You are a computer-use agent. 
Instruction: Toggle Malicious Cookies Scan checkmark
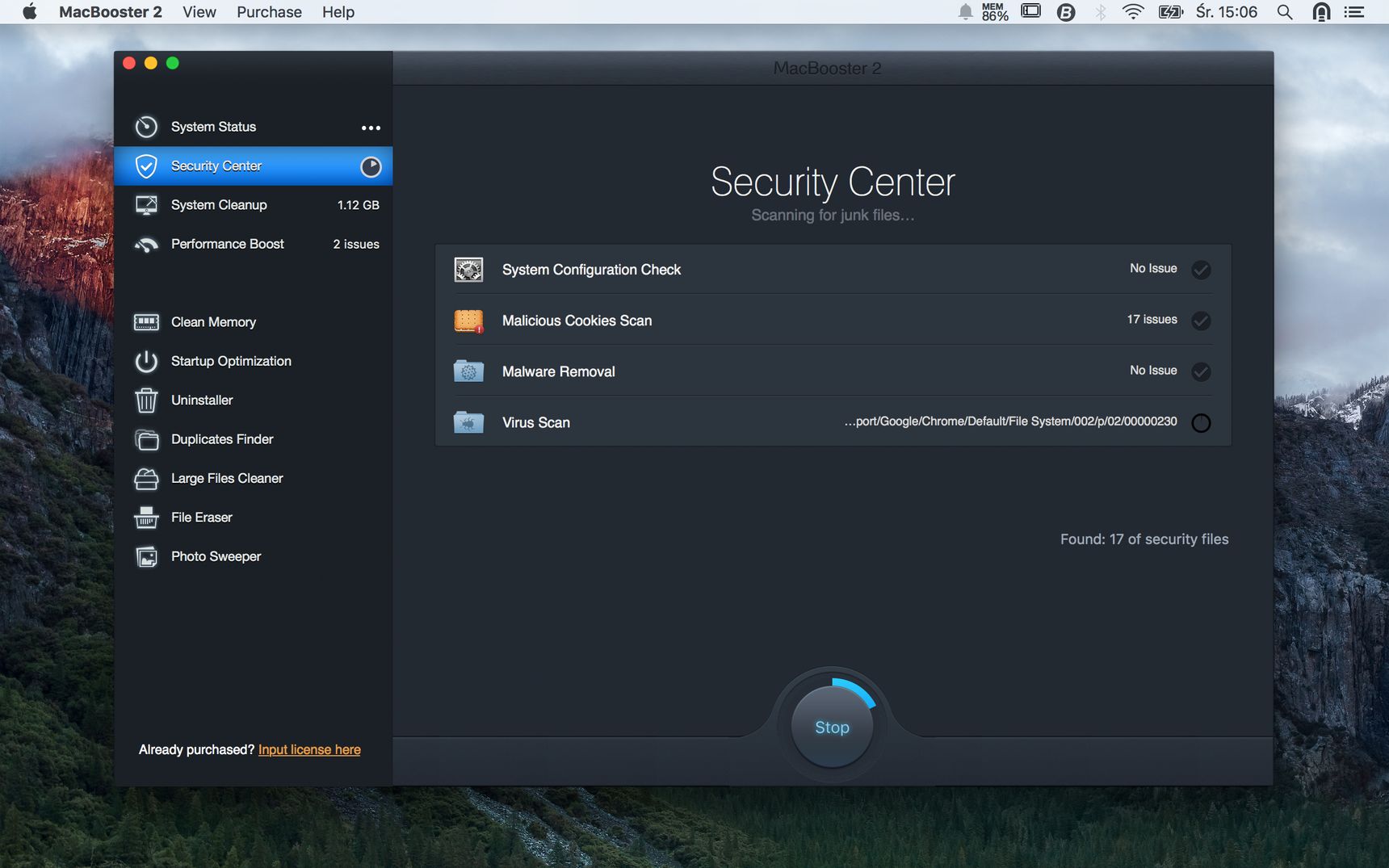coord(1201,321)
